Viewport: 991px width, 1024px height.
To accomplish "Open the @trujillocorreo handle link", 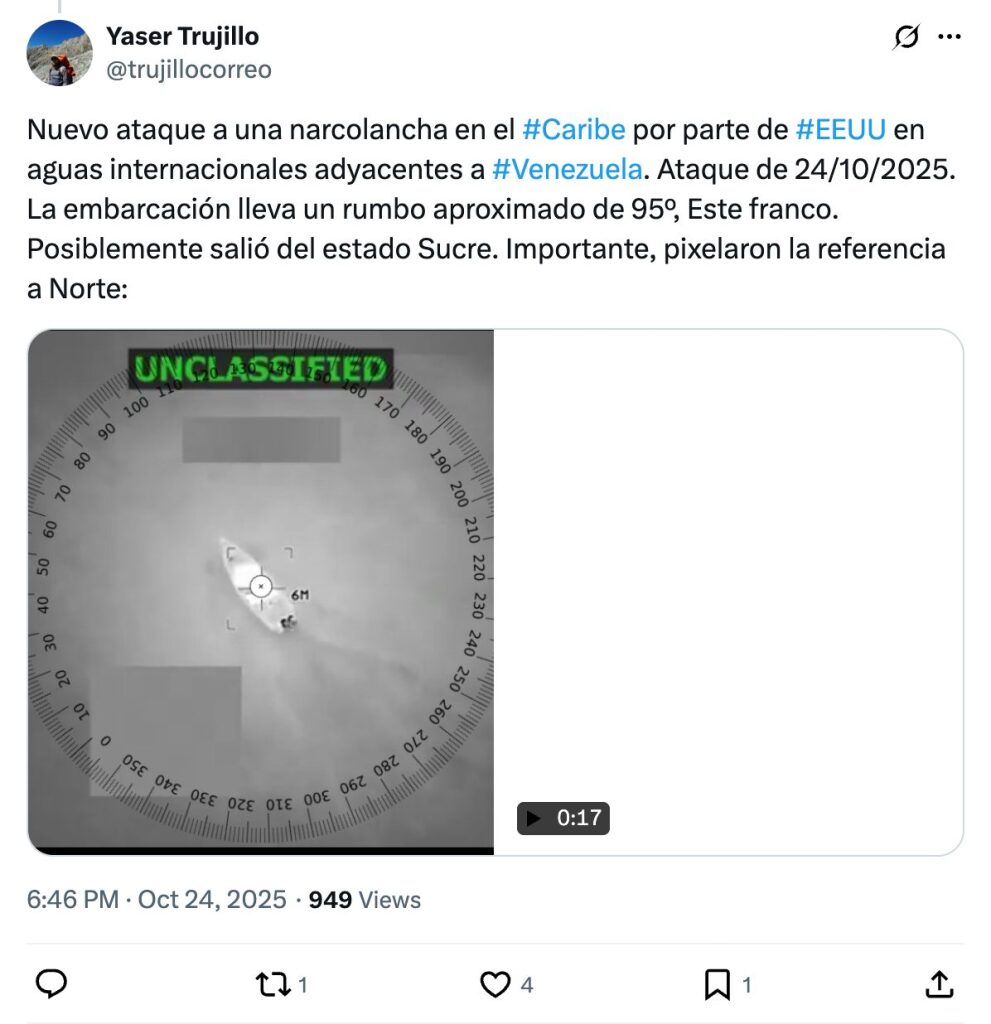I will 189,69.
